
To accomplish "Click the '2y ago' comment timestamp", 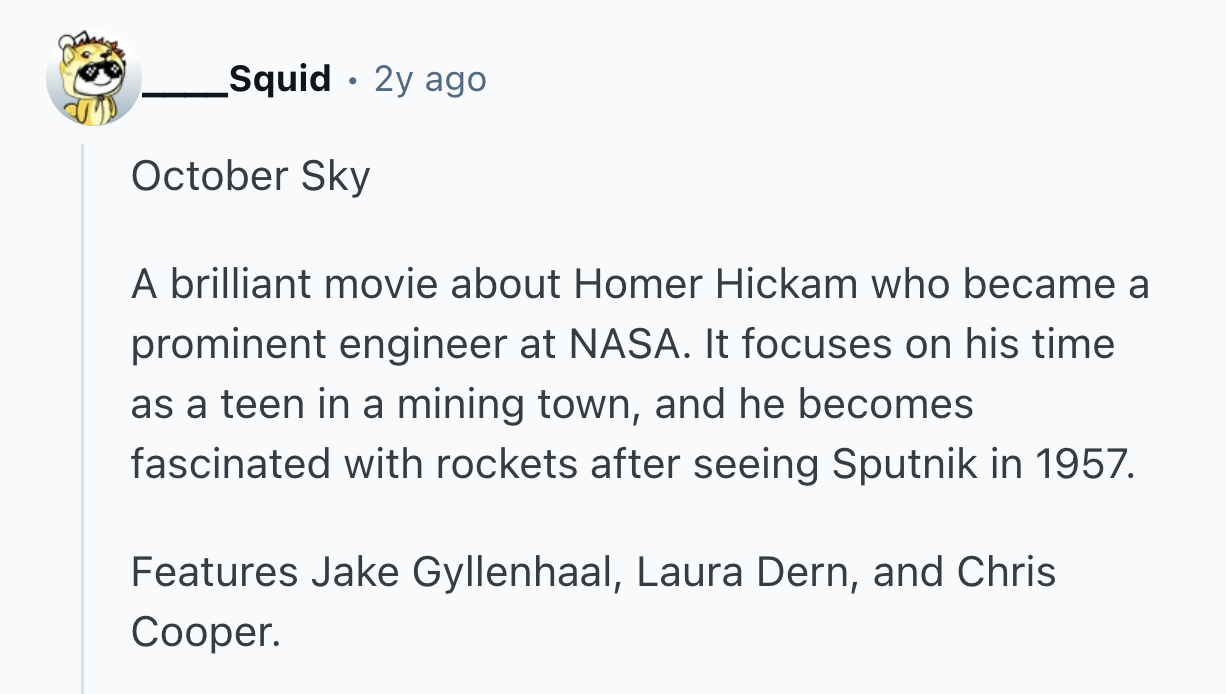I will point(430,79).
